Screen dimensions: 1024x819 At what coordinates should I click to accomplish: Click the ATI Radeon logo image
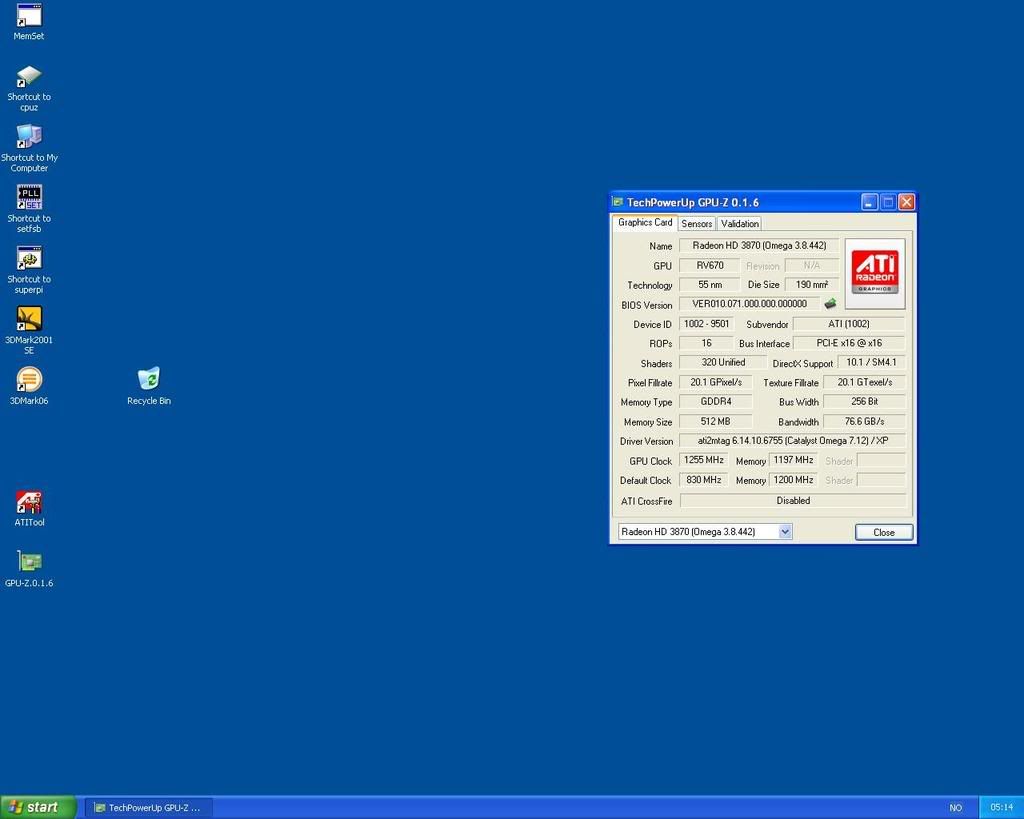(x=875, y=273)
